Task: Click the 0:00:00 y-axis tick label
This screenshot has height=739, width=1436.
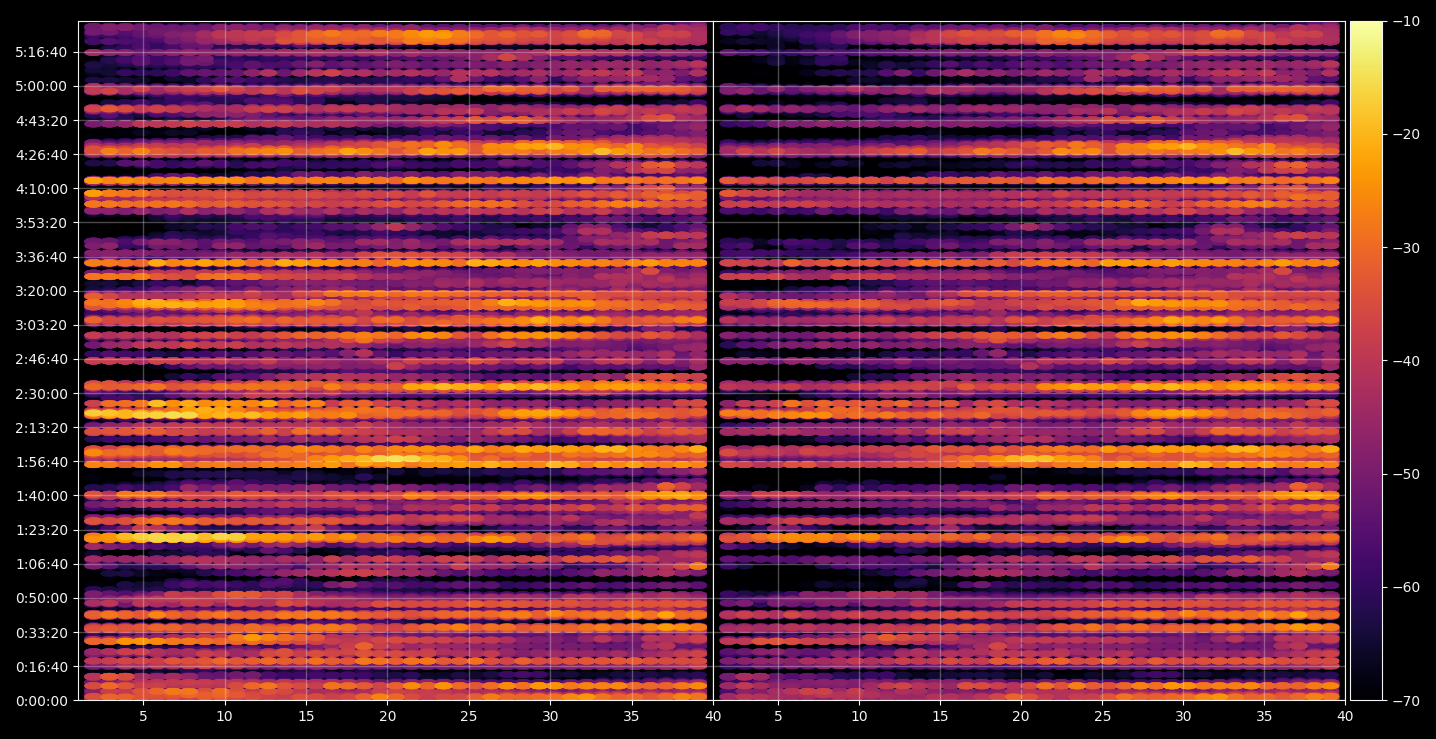Action: pos(41,701)
